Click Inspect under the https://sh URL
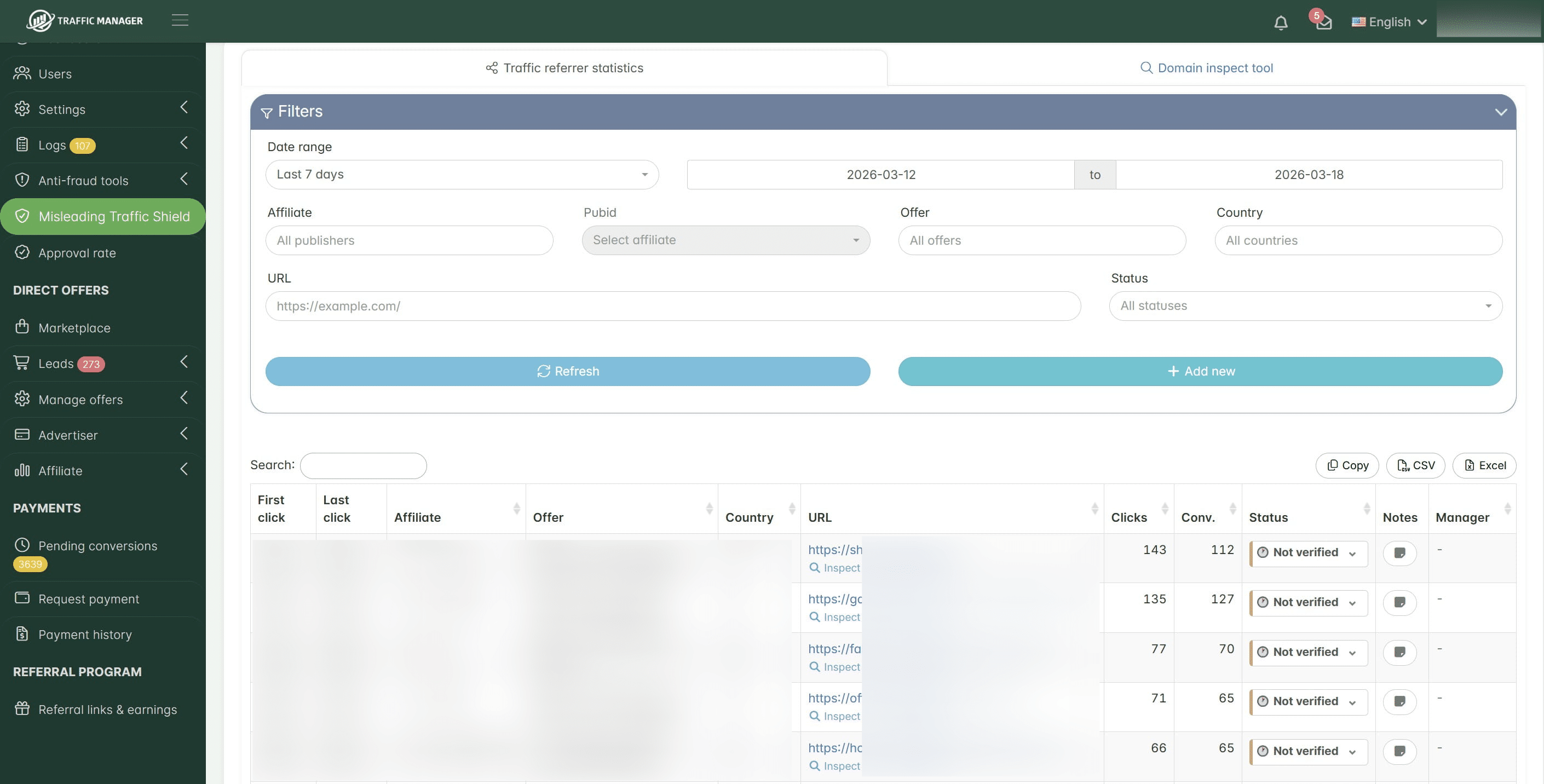This screenshot has height=784, width=1544. 834,568
